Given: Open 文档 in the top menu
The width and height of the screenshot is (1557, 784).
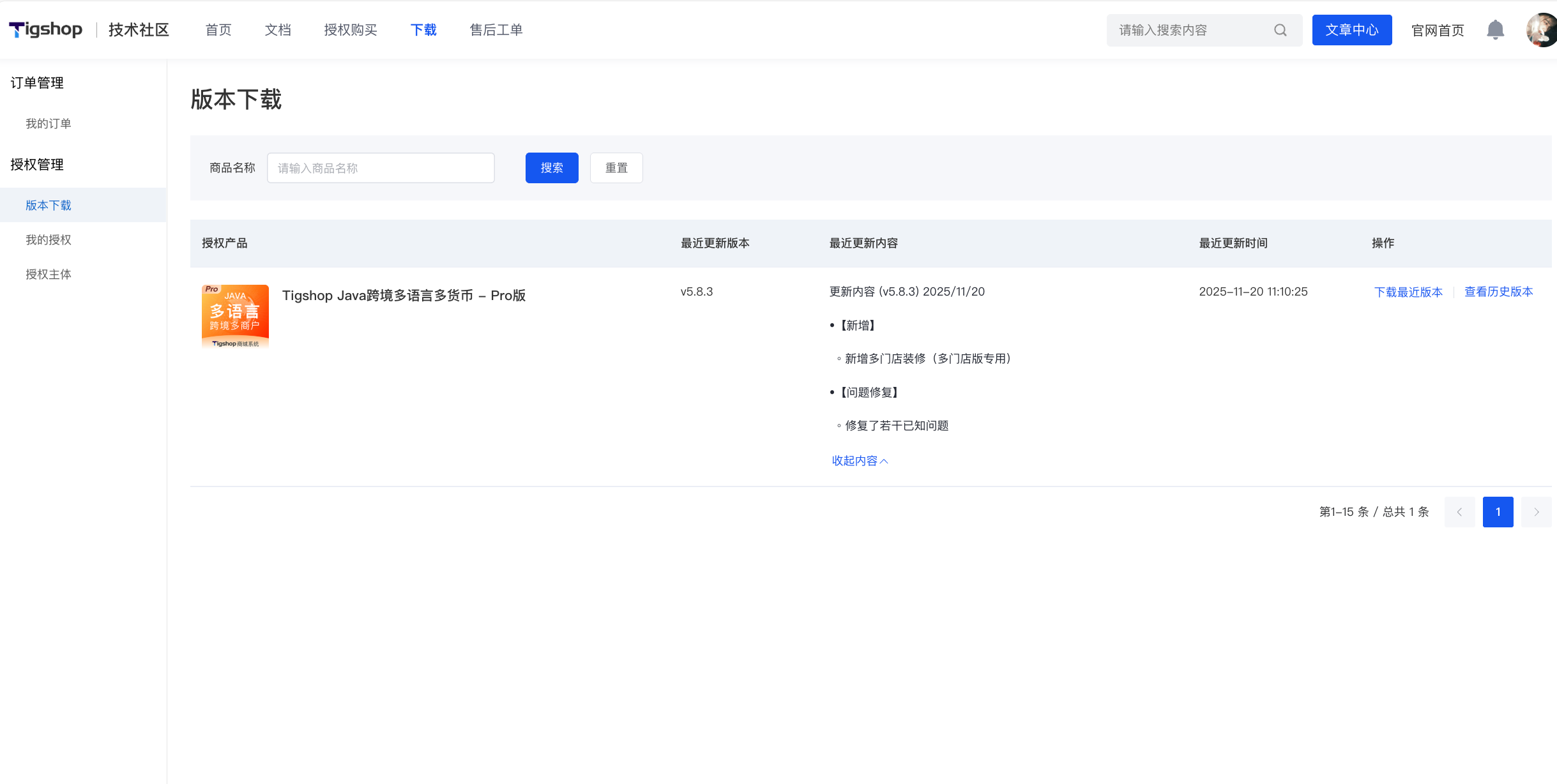Looking at the screenshot, I should click(x=278, y=30).
